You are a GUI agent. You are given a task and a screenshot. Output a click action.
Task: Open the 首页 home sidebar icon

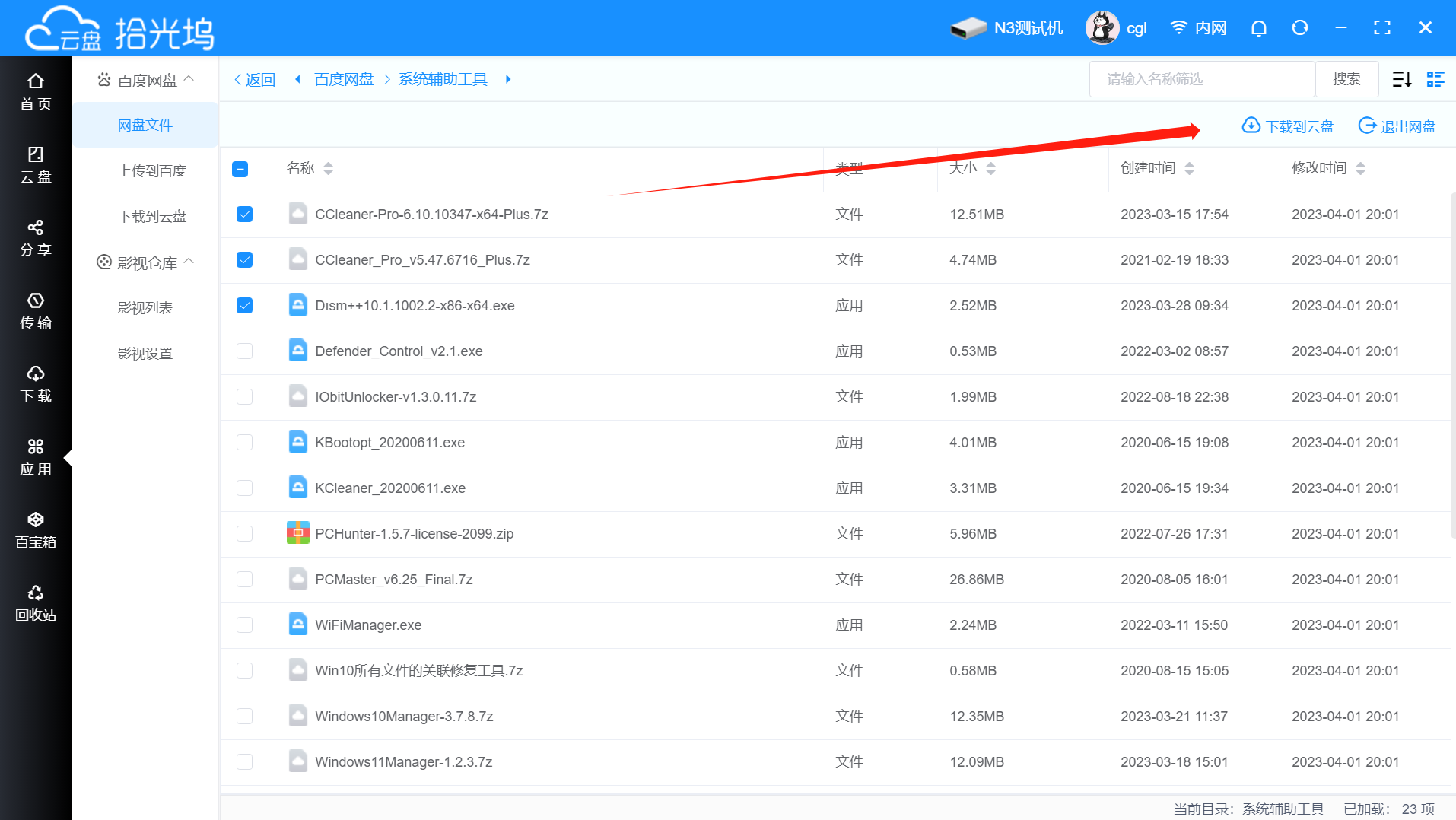coord(36,92)
